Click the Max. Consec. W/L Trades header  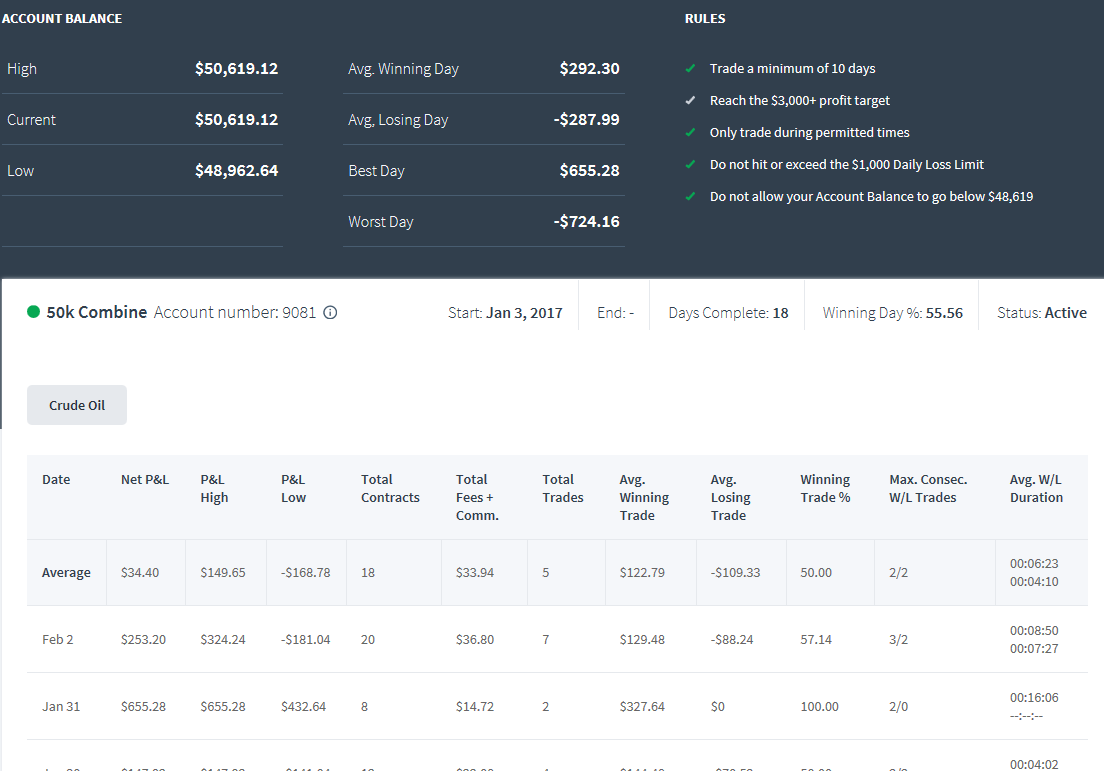pyautogui.click(x=928, y=489)
